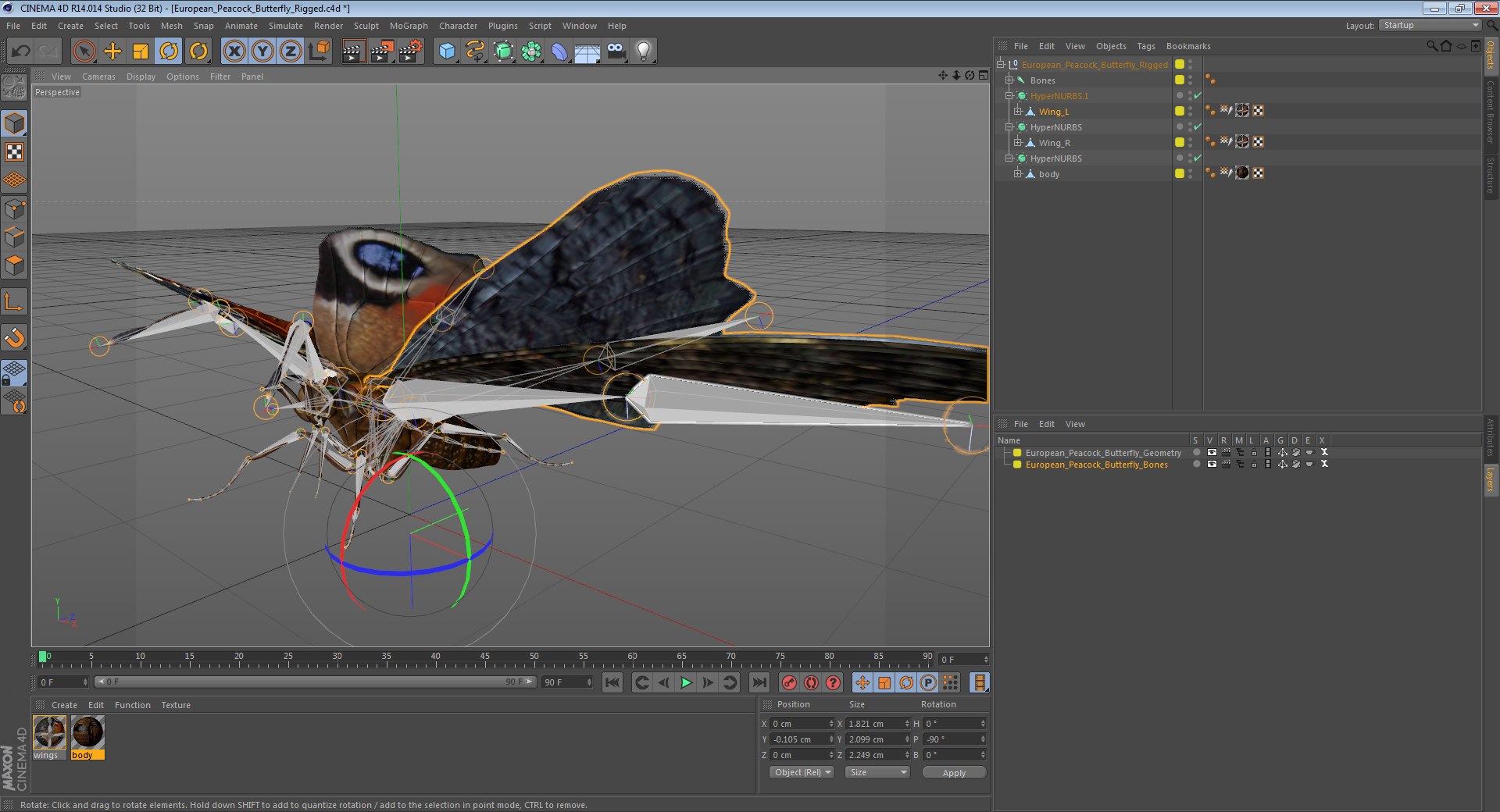Switch to Texture mode checkerboard icon

[x=14, y=152]
